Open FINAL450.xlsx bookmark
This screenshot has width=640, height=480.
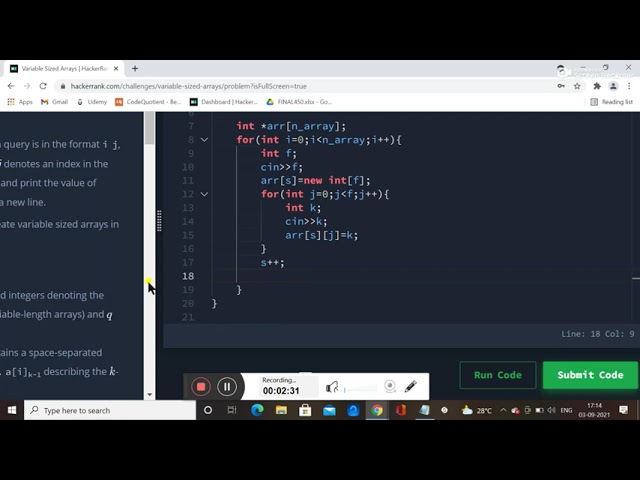(x=299, y=102)
